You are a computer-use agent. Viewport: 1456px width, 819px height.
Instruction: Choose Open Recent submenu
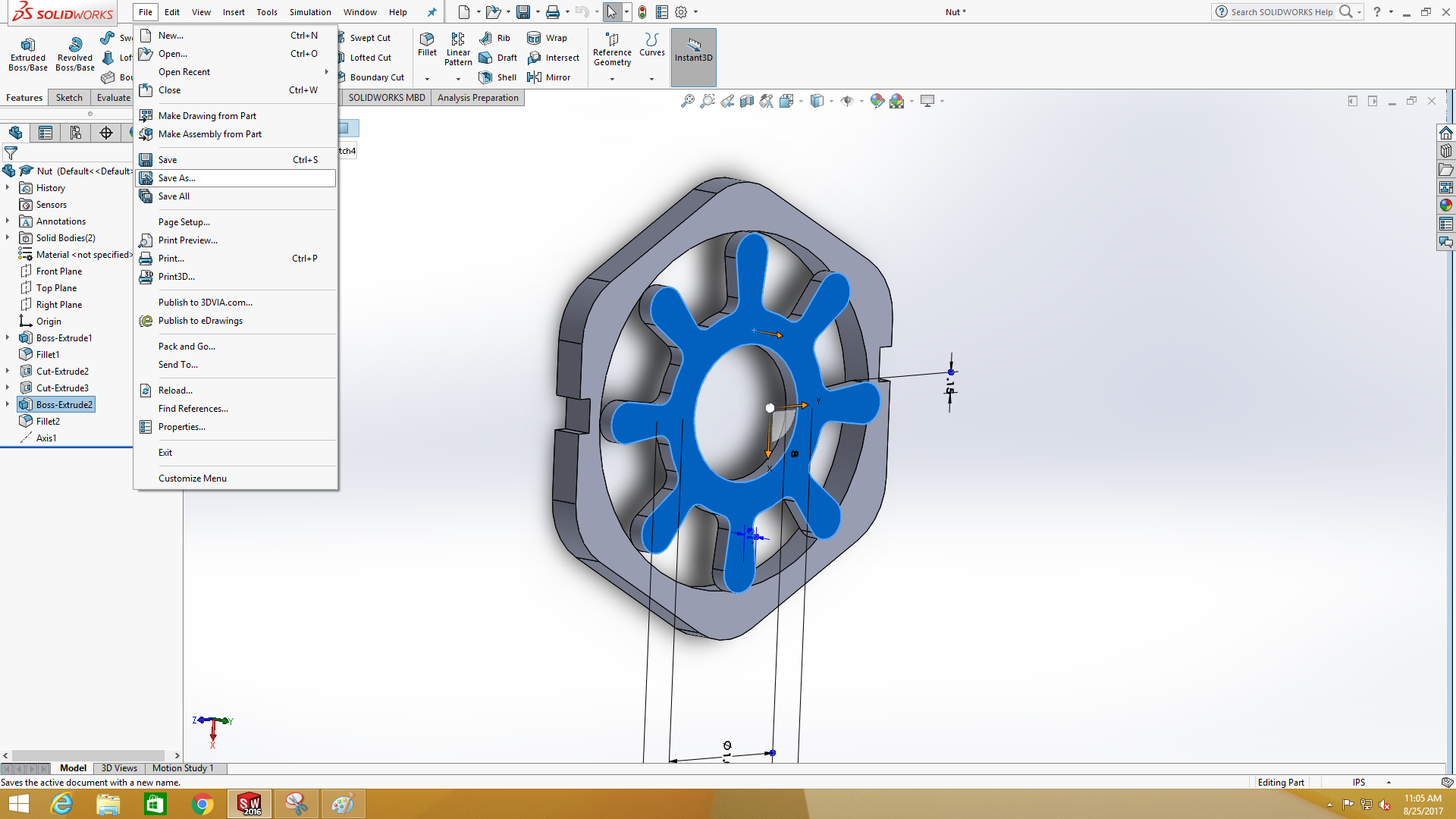pos(235,72)
